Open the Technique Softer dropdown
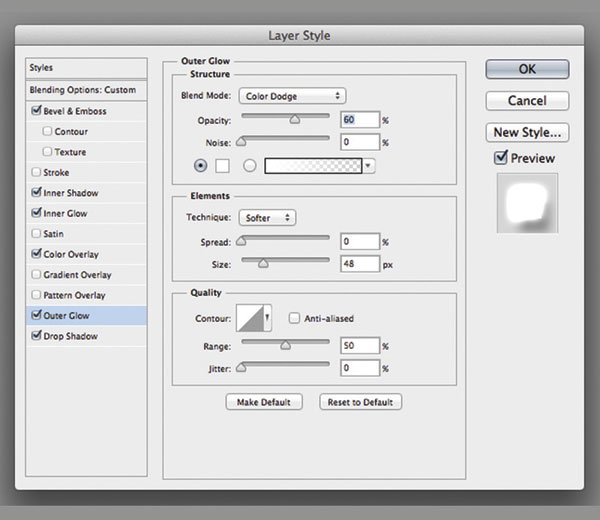 (x=268, y=217)
